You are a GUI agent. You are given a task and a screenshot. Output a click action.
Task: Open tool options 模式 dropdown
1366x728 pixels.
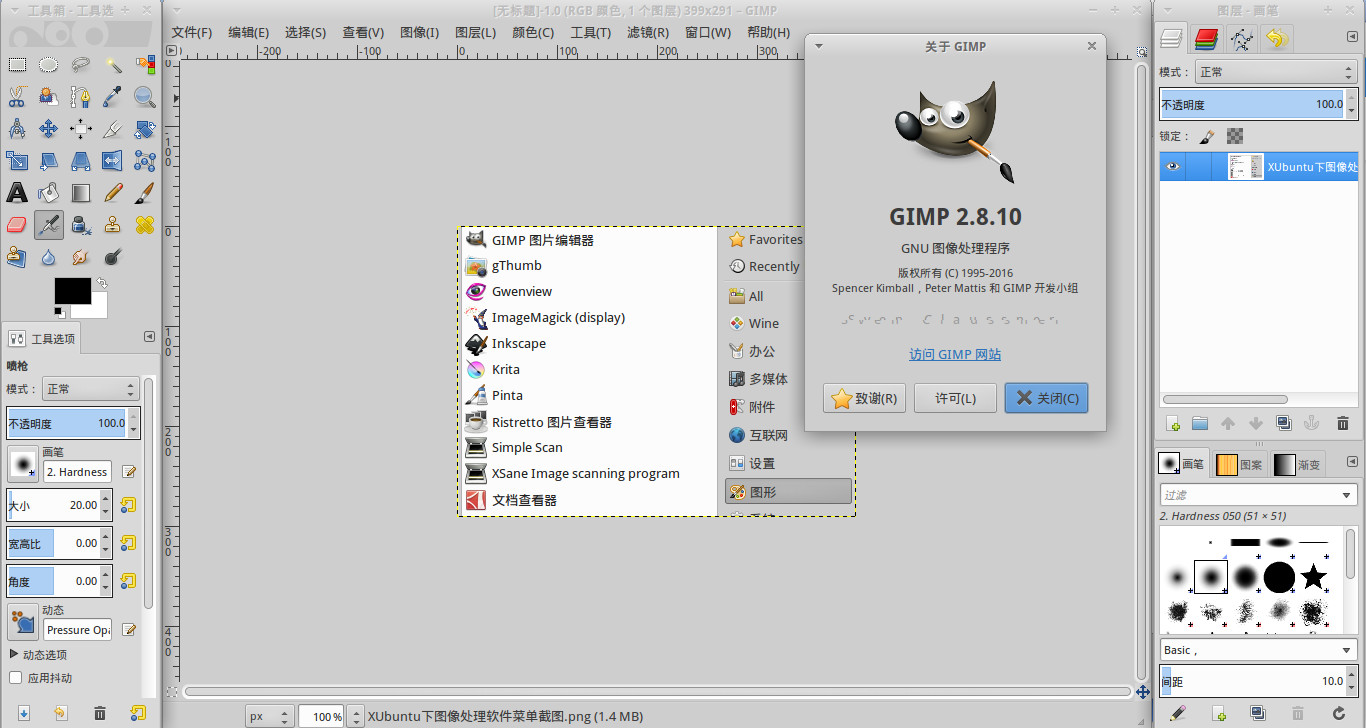click(91, 389)
